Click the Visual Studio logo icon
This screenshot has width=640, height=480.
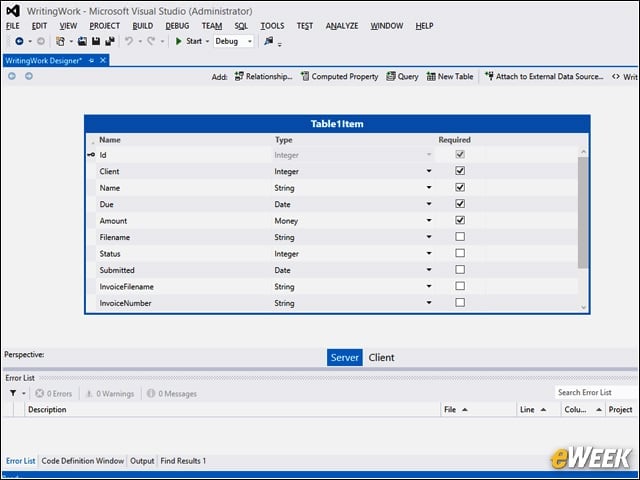13,11
